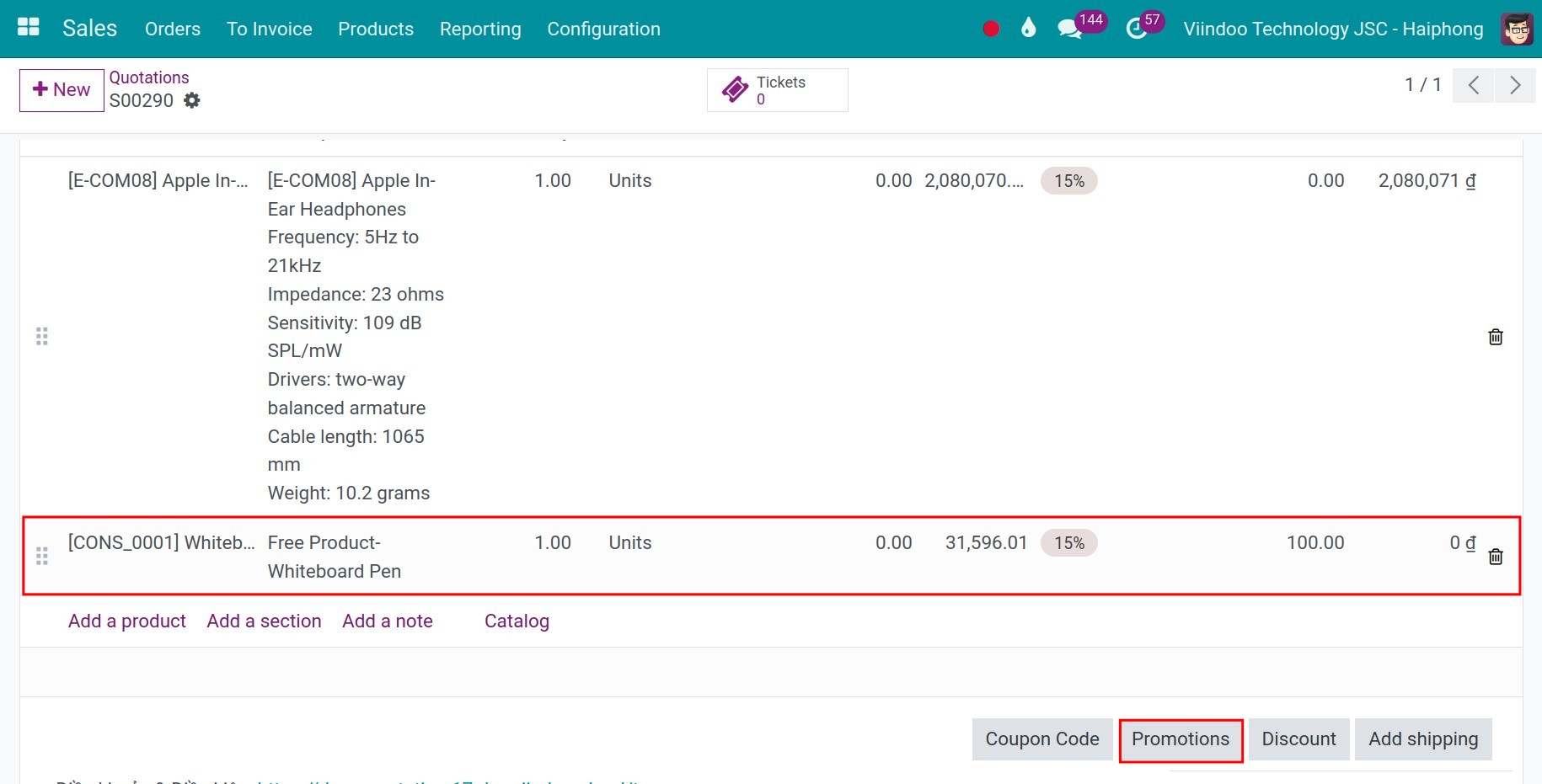Click the Coupon Code button
This screenshot has height=784, width=1542.
(1042, 739)
